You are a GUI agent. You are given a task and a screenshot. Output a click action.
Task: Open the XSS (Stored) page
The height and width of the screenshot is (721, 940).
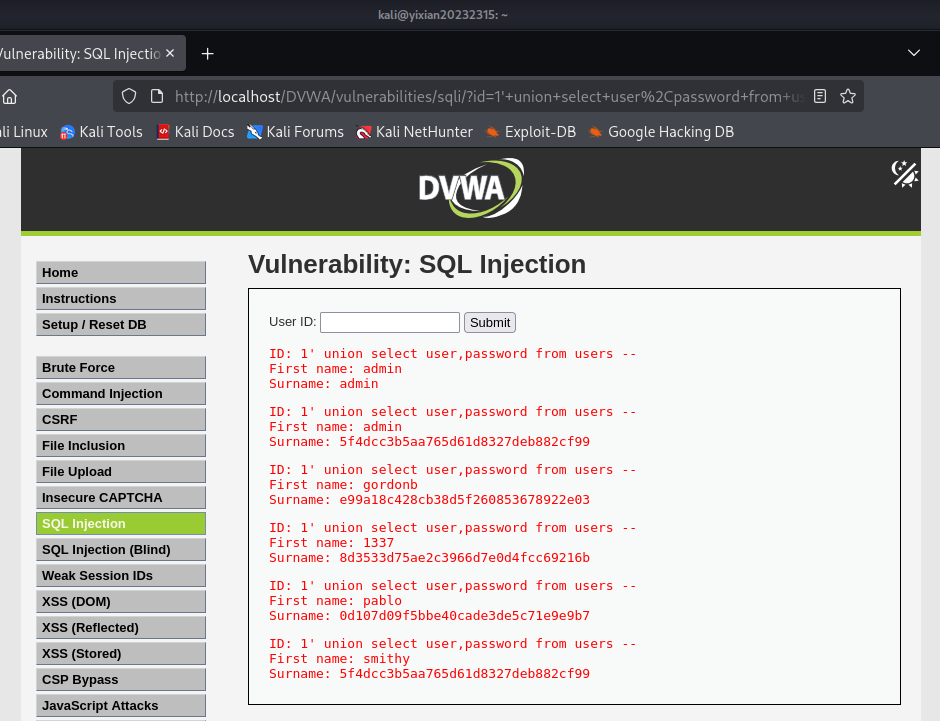[120, 653]
